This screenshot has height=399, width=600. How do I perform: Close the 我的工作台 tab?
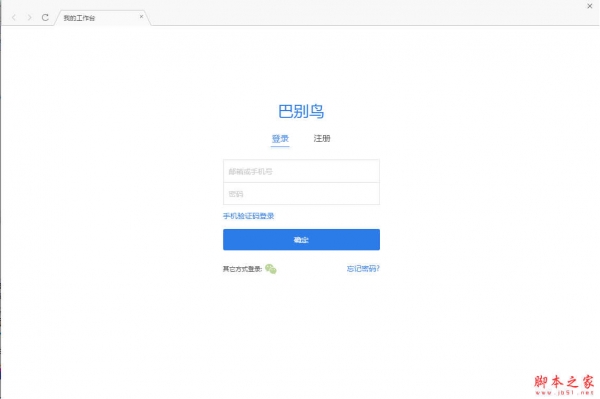142,16
